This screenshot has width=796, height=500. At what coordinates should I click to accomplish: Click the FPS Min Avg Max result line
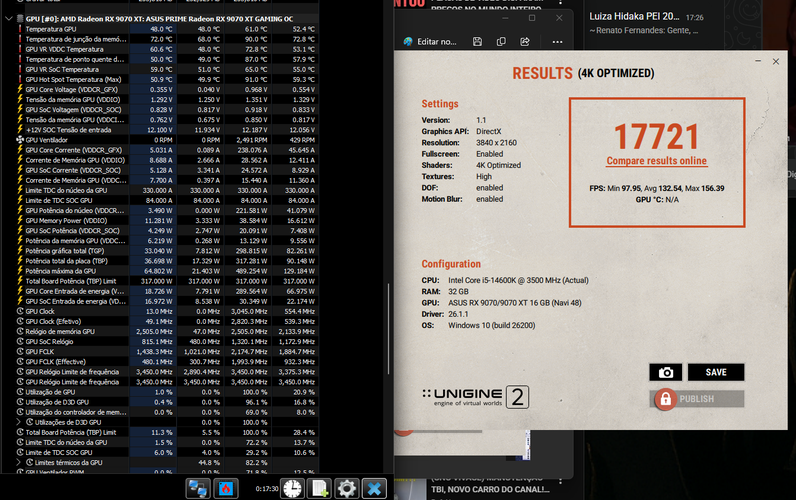(657, 188)
